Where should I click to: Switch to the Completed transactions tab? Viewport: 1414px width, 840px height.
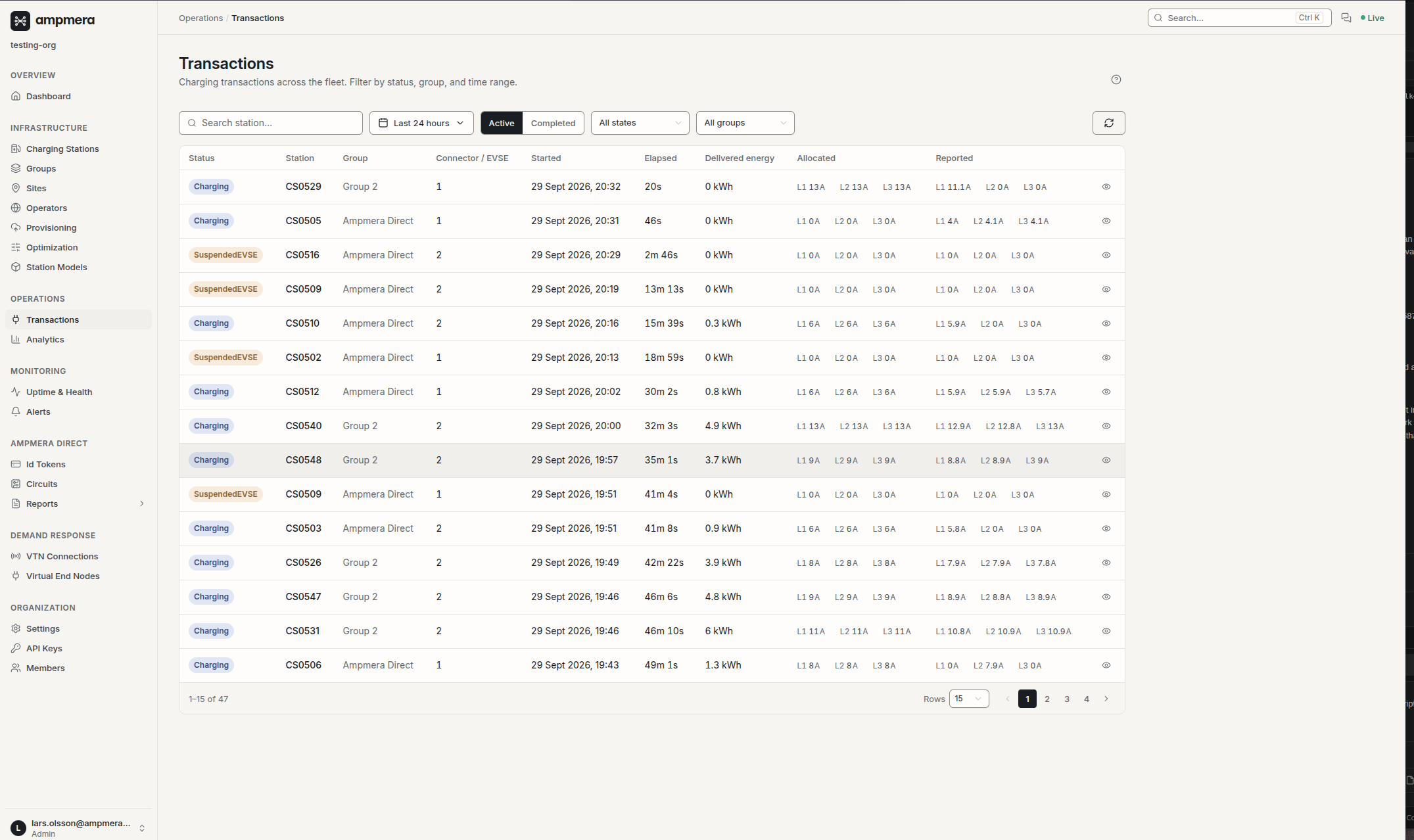553,123
